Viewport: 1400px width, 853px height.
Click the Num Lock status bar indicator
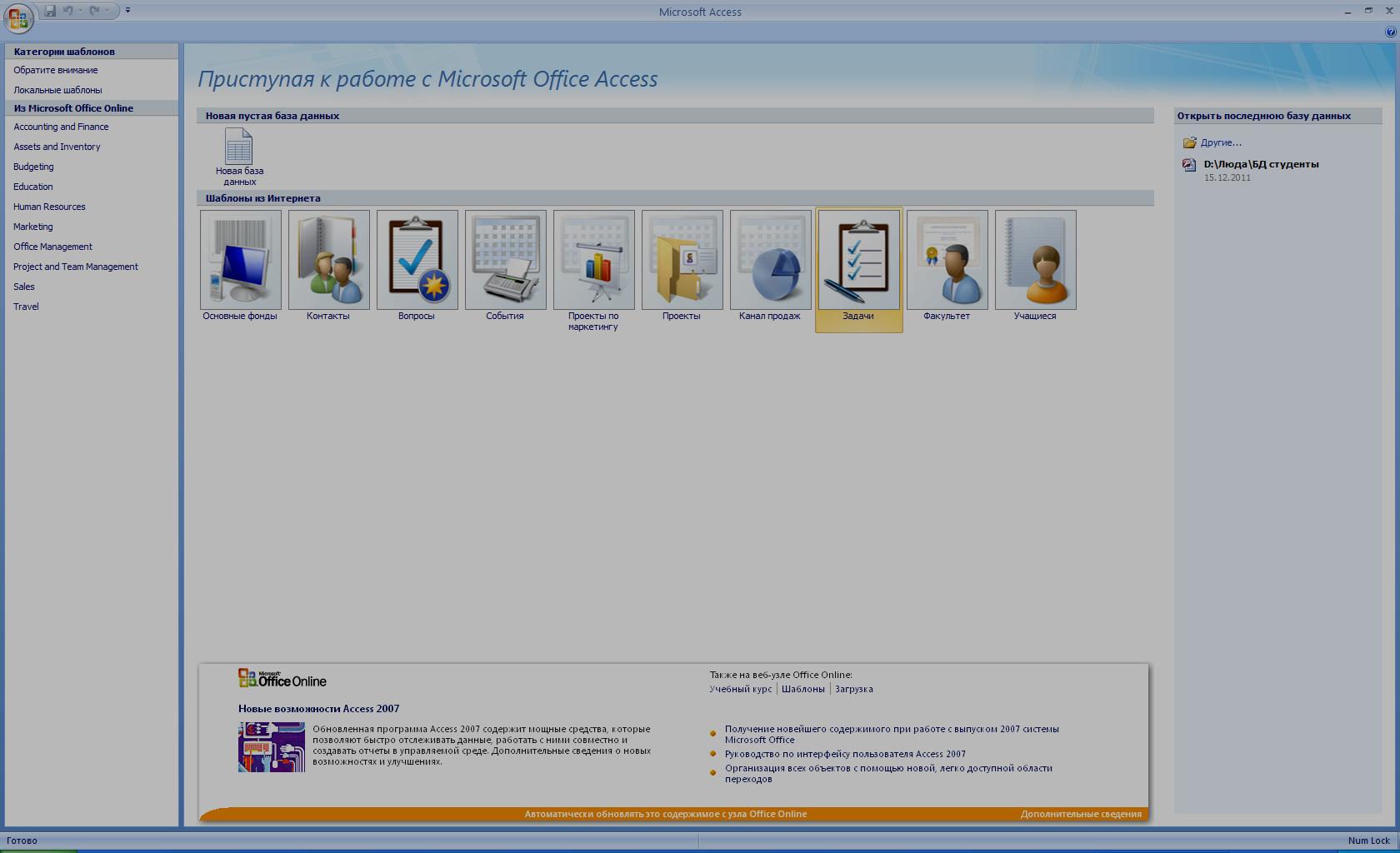click(x=1369, y=841)
